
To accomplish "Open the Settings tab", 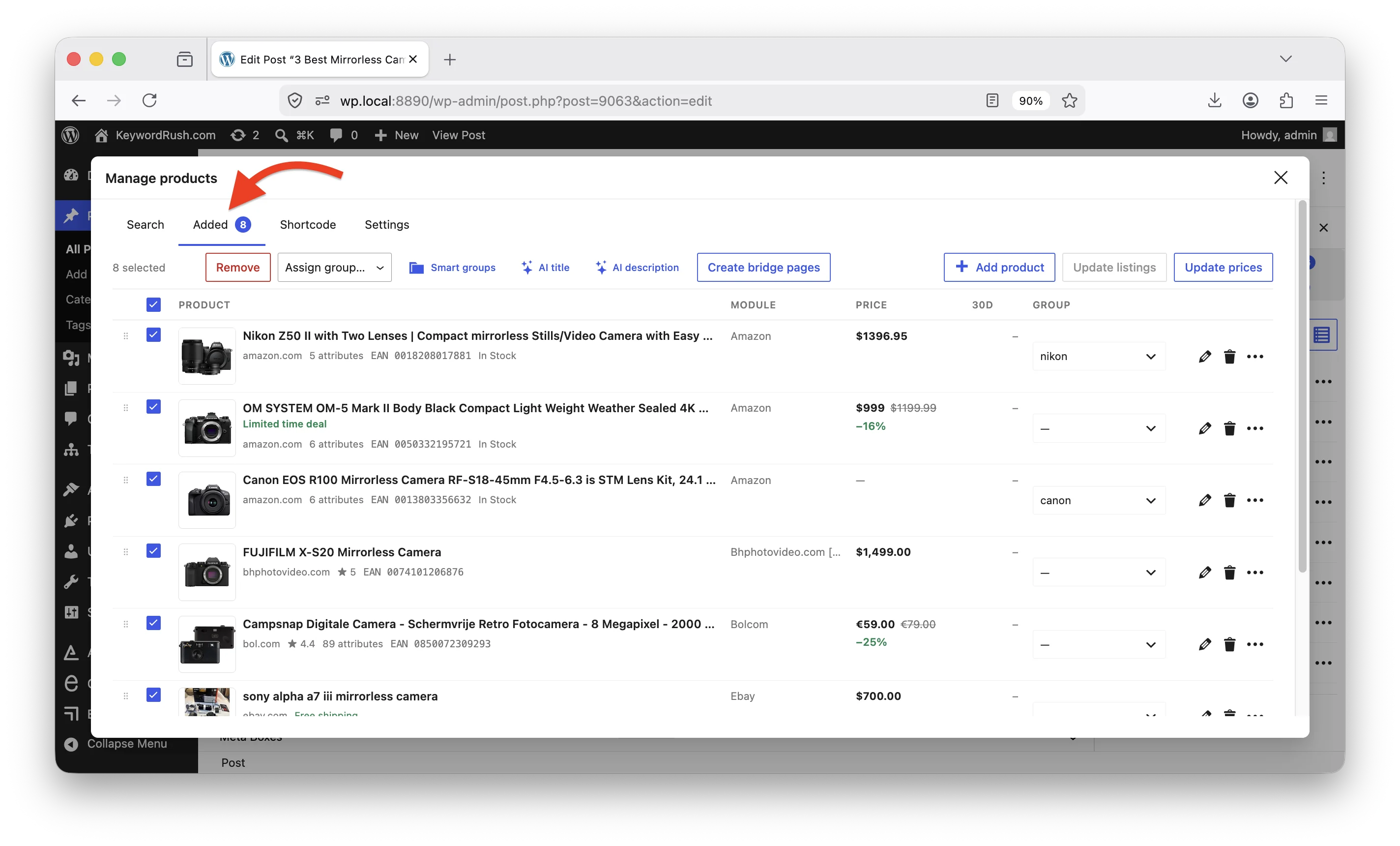I will click(x=387, y=225).
